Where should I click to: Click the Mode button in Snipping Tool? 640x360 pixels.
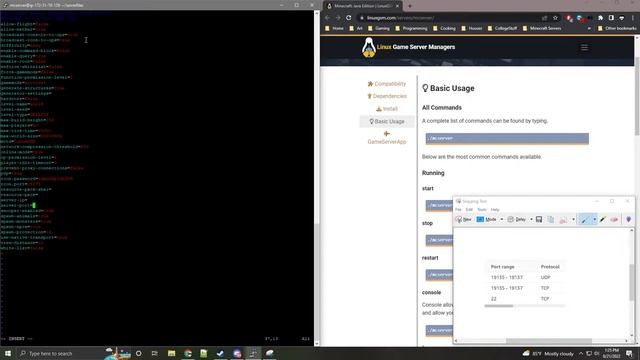click(487, 220)
